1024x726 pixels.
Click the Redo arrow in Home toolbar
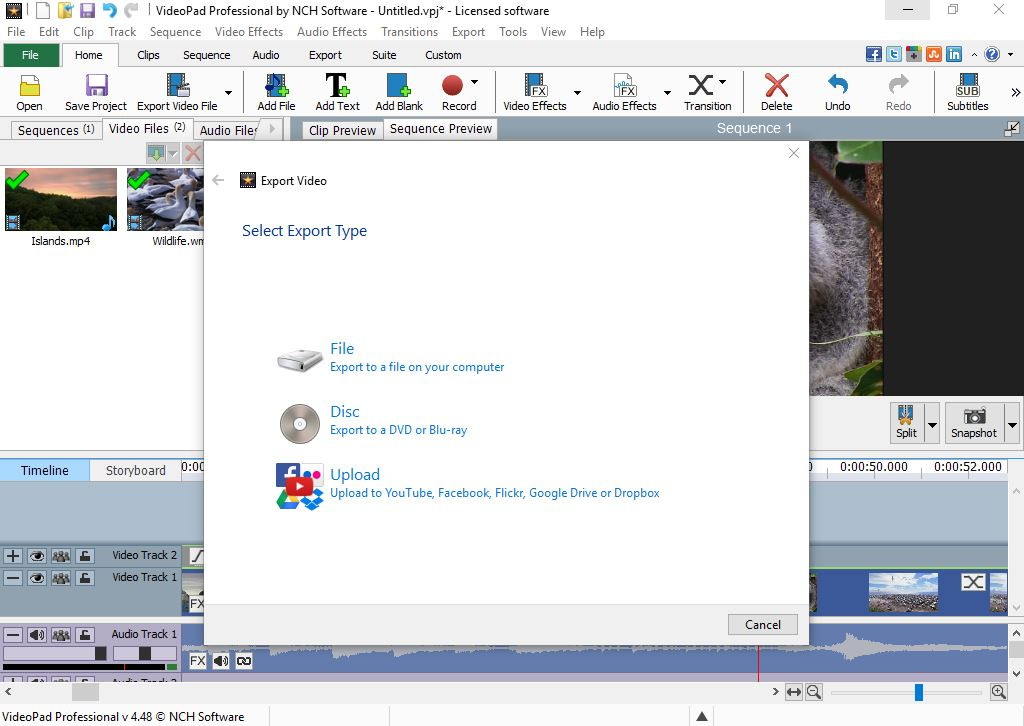(x=899, y=85)
